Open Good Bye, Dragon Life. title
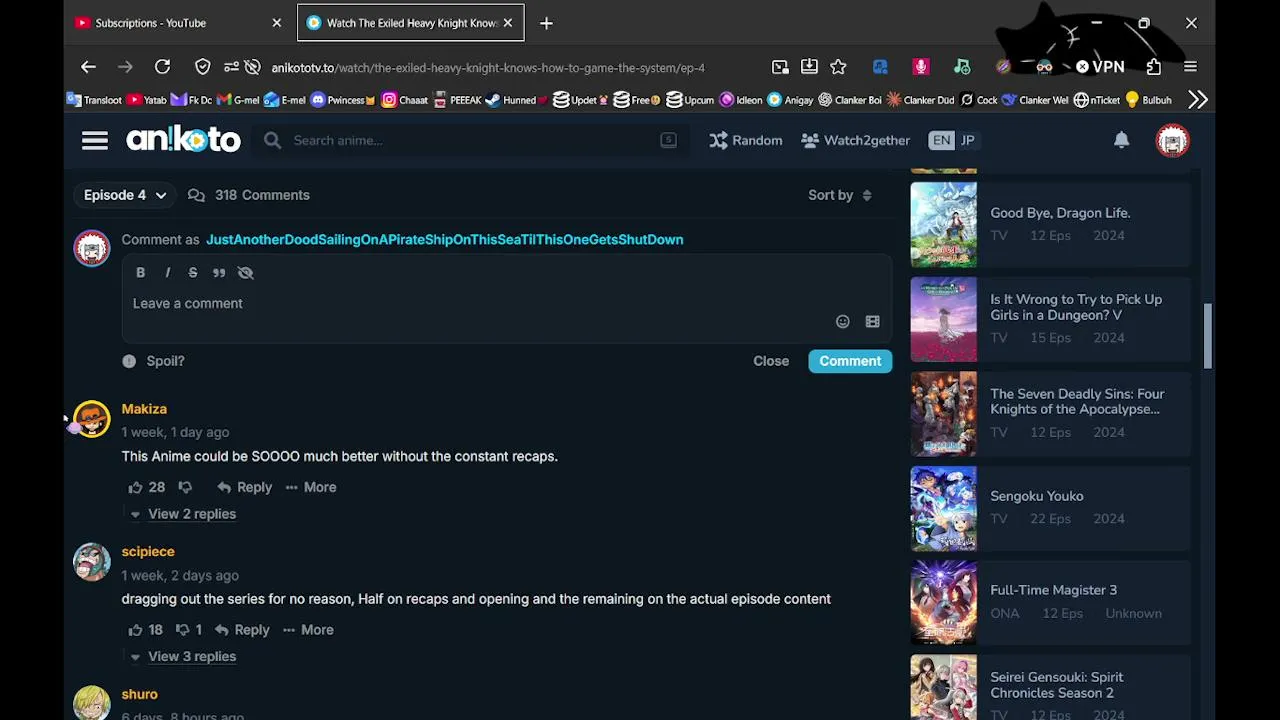Screen dimensions: 1280x720 [1060, 213]
